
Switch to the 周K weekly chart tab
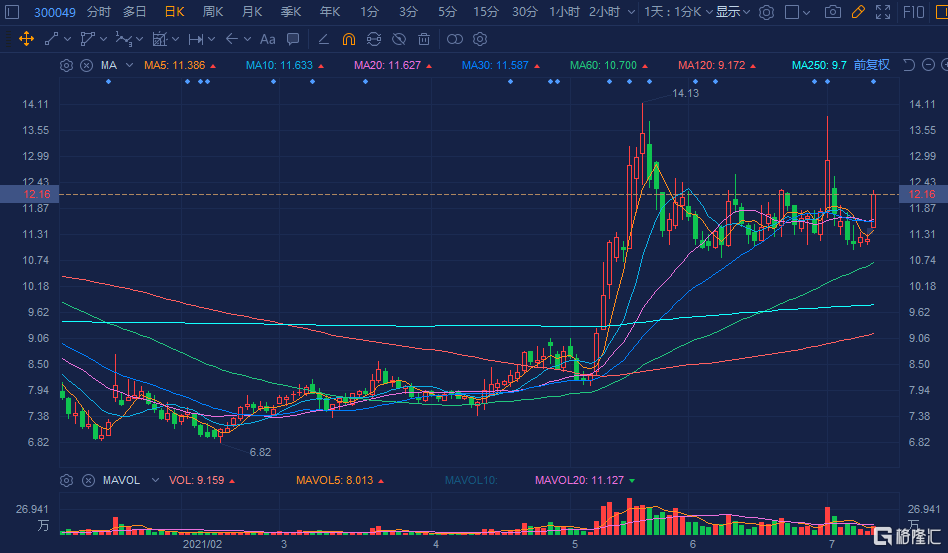[x=213, y=12]
